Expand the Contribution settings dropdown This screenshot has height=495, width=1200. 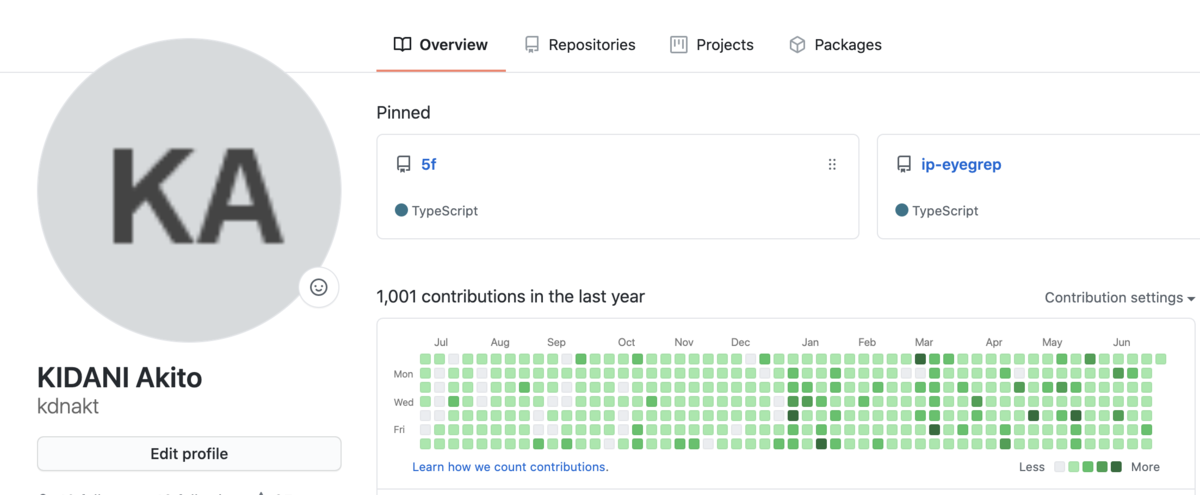tap(1119, 298)
